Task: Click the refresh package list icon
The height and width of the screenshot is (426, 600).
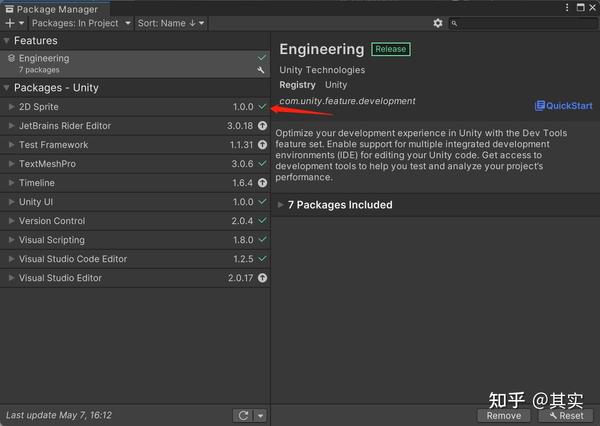Action: click(242, 415)
